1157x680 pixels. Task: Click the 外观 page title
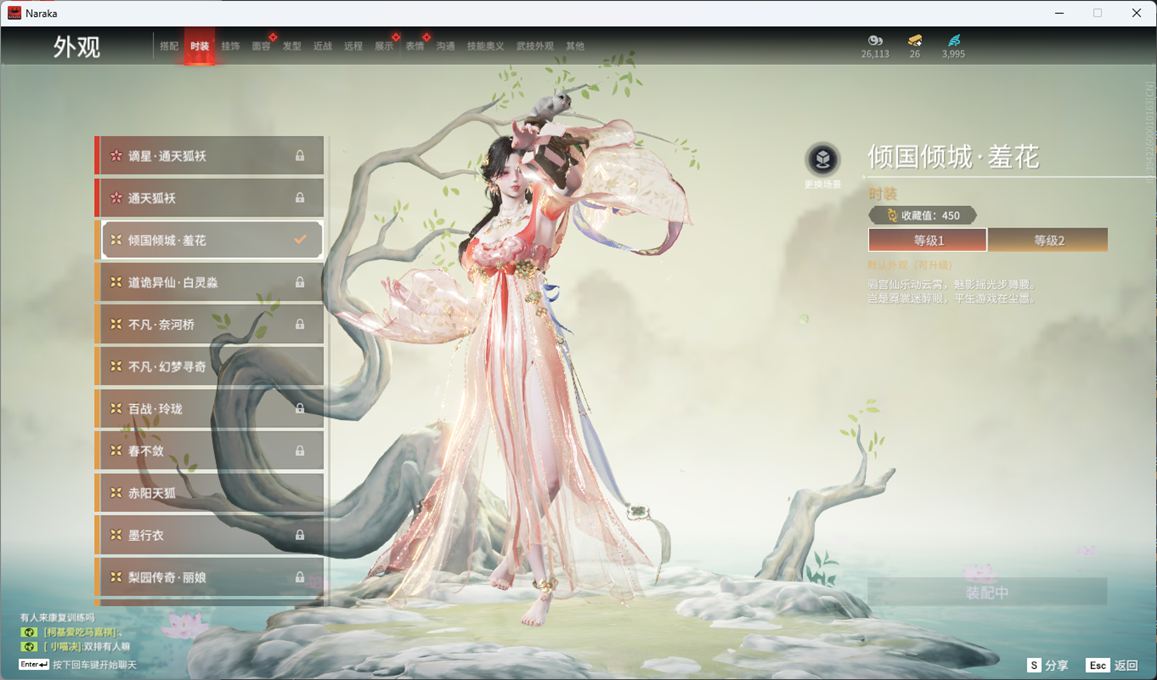tap(76, 47)
